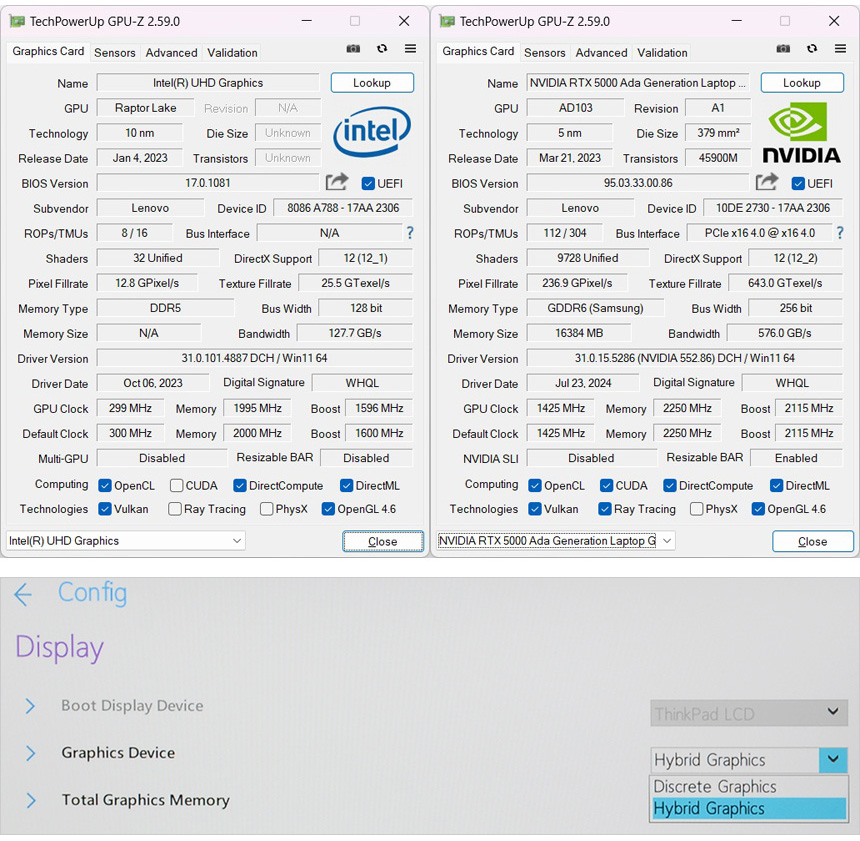The height and width of the screenshot is (841, 860).
Task: Switch to Advanced tab in NVIDIA window
Action: click(601, 53)
